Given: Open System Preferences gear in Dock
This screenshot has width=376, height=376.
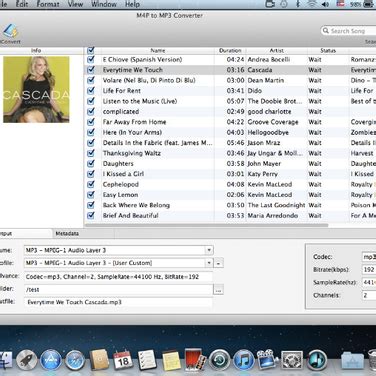Looking at the screenshot, I should tap(292, 360).
